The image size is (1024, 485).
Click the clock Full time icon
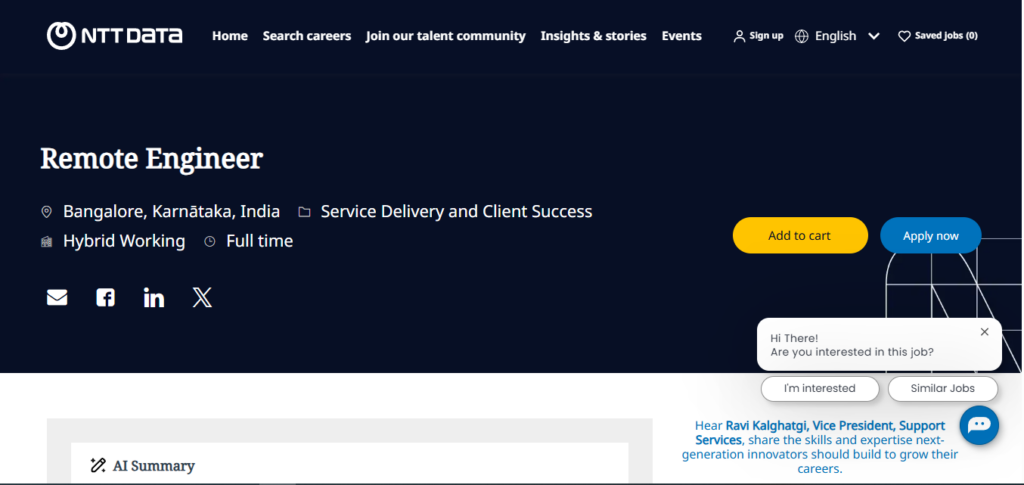(210, 242)
